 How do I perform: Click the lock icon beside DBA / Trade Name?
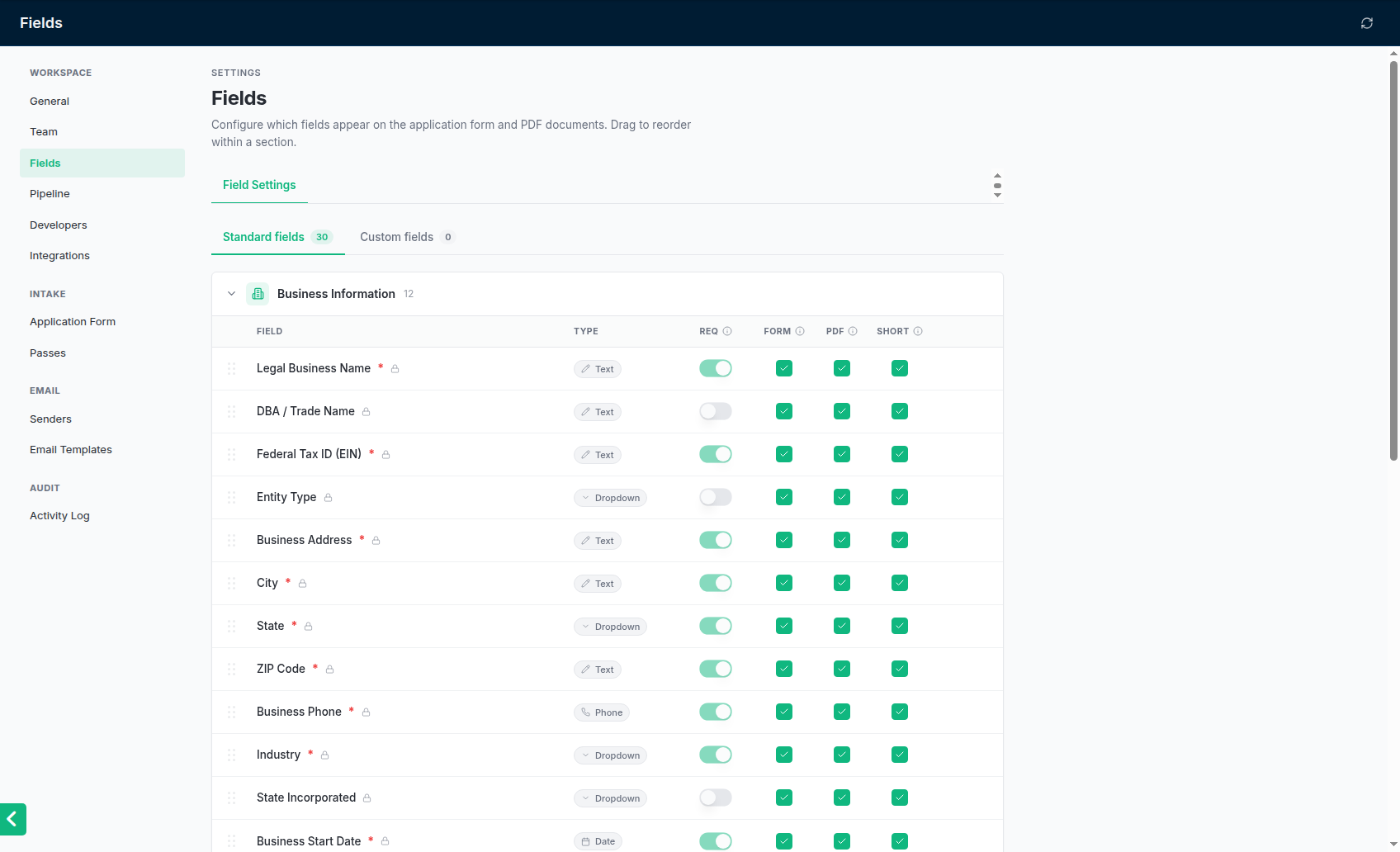coord(367,412)
